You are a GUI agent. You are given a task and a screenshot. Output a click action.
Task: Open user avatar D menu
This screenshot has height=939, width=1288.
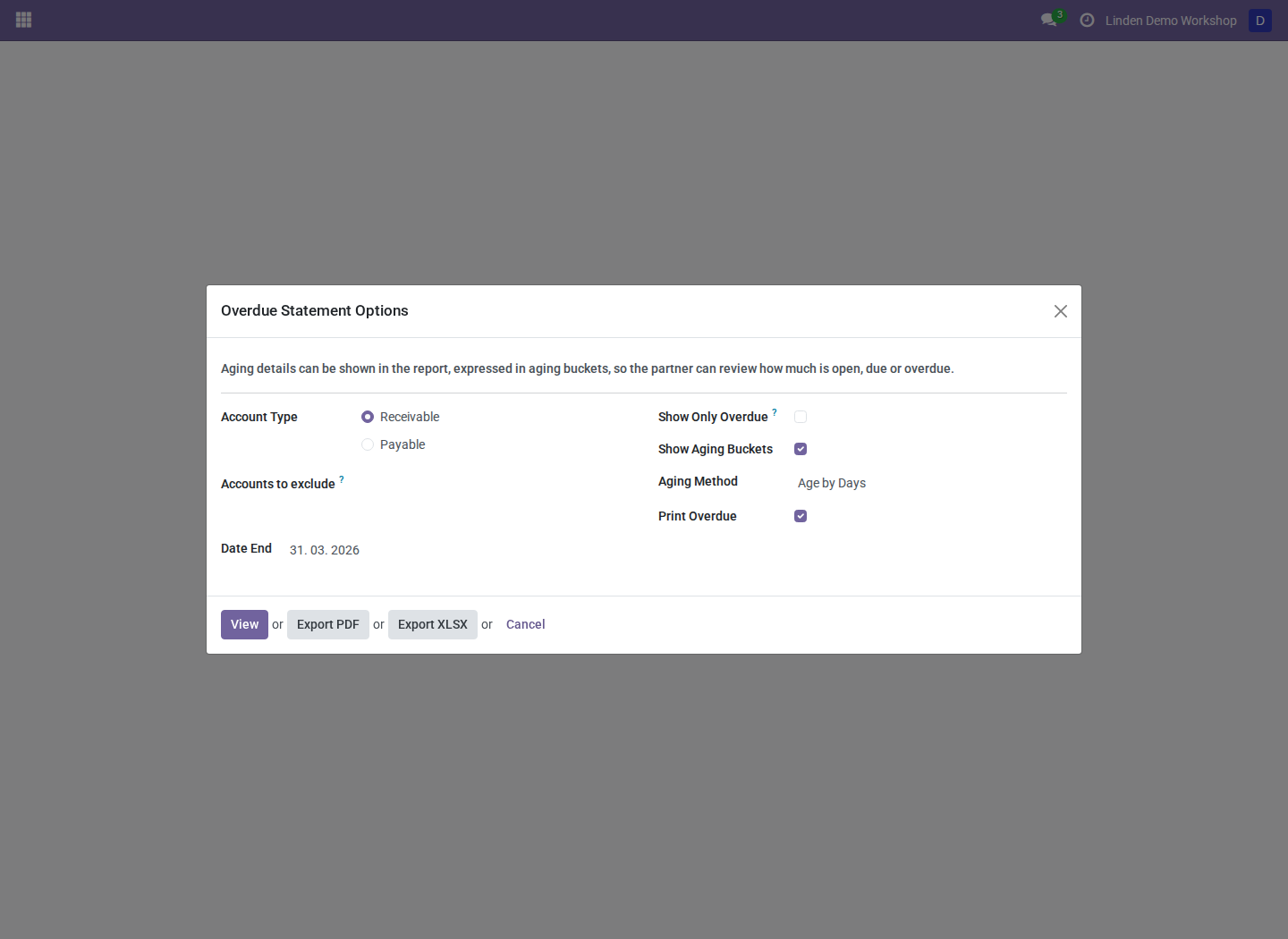(x=1260, y=21)
